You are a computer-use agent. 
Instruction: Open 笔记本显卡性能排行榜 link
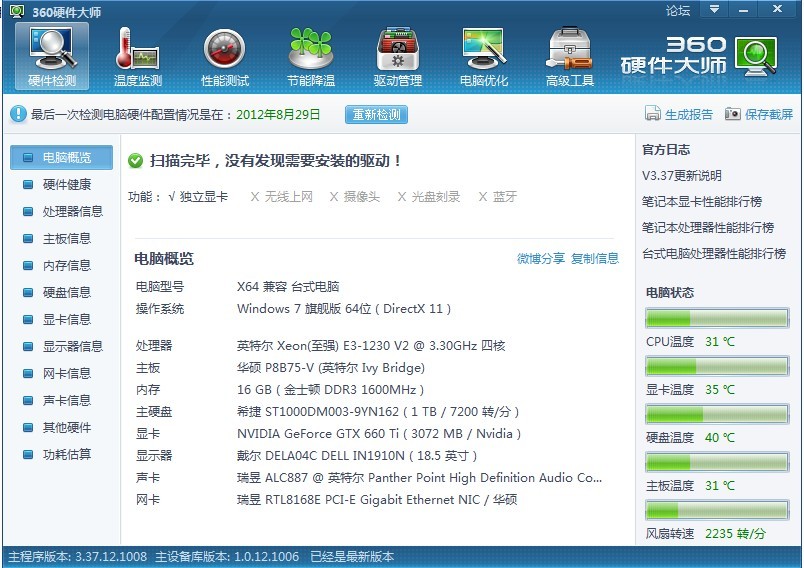click(x=701, y=201)
